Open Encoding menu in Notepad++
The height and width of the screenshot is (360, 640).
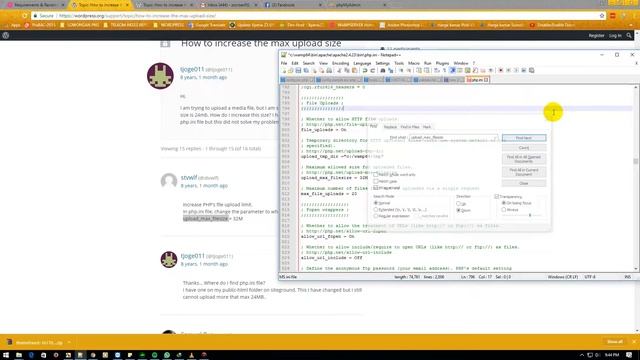pyautogui.click(x=340, y=64)
